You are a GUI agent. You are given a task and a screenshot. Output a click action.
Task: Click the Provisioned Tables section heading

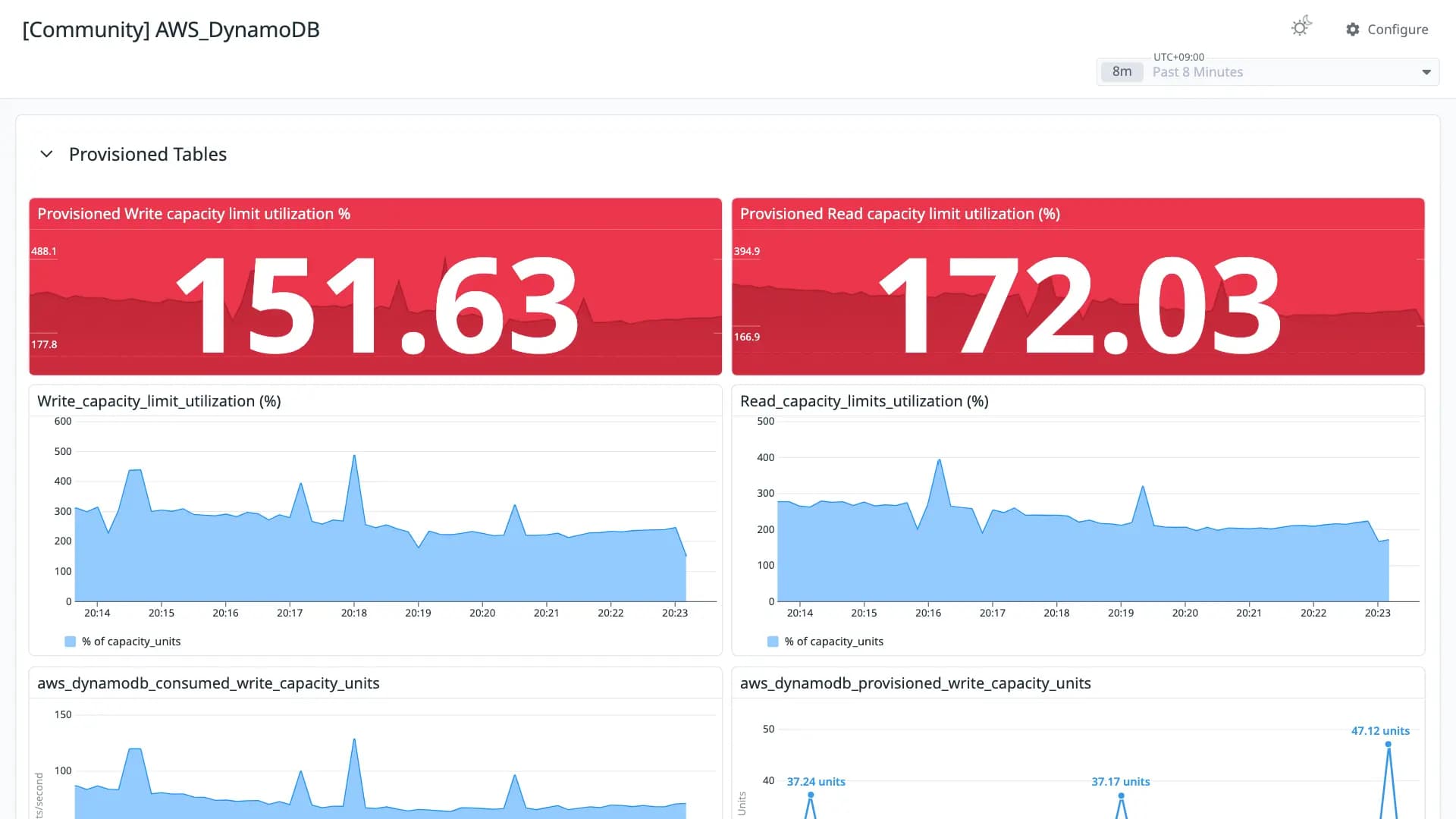point(148,154)
